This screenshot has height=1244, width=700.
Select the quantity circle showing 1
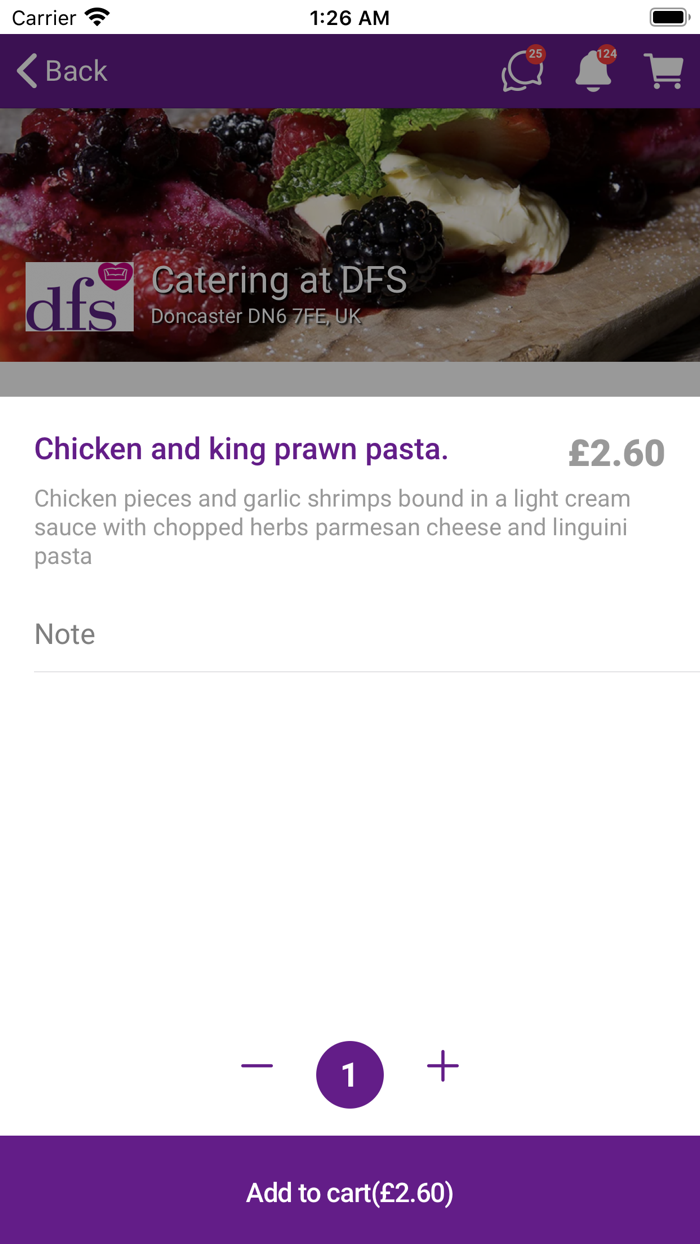coord(350,1074)
